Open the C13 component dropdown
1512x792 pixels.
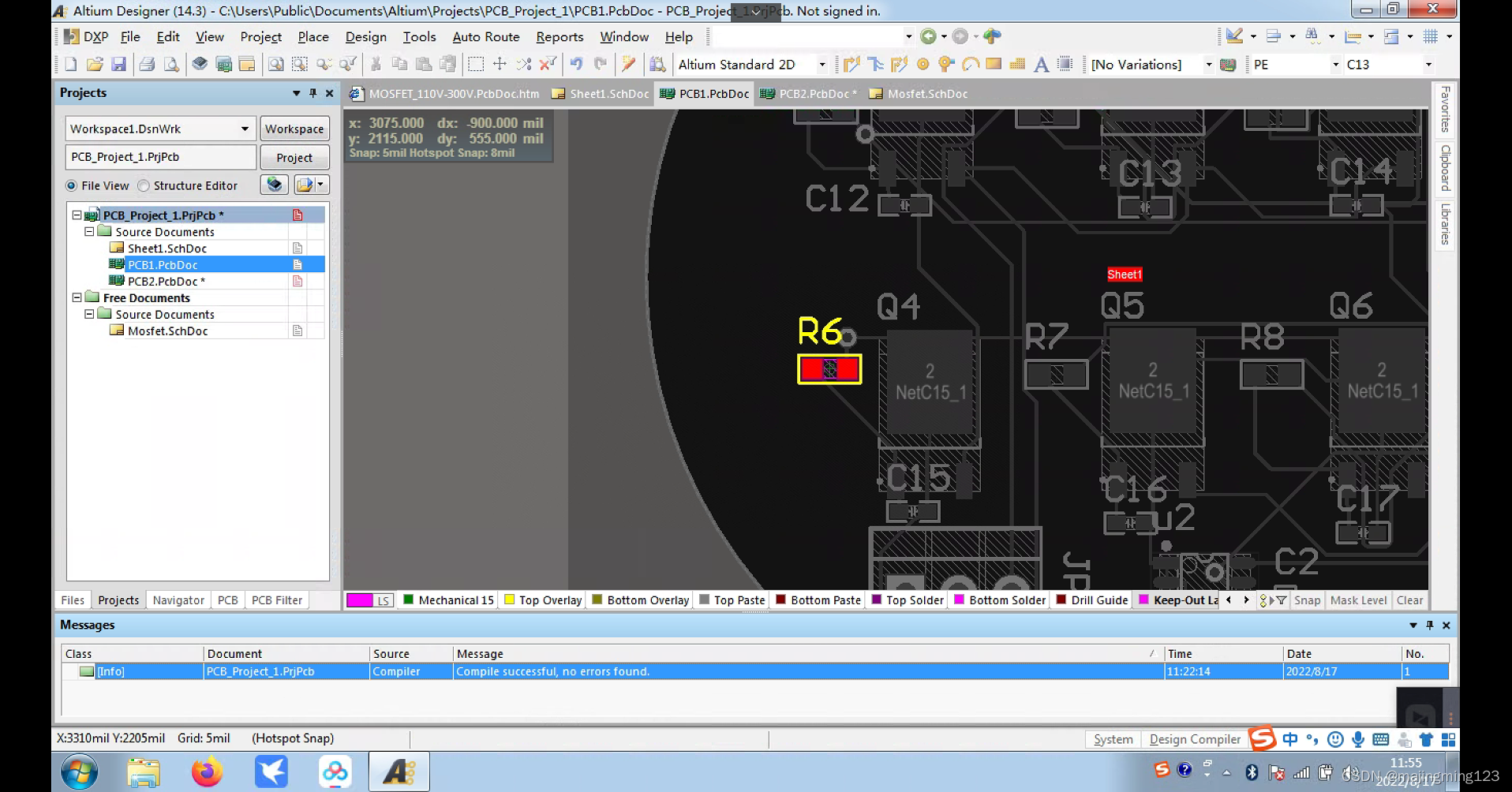pos(1428,65)
